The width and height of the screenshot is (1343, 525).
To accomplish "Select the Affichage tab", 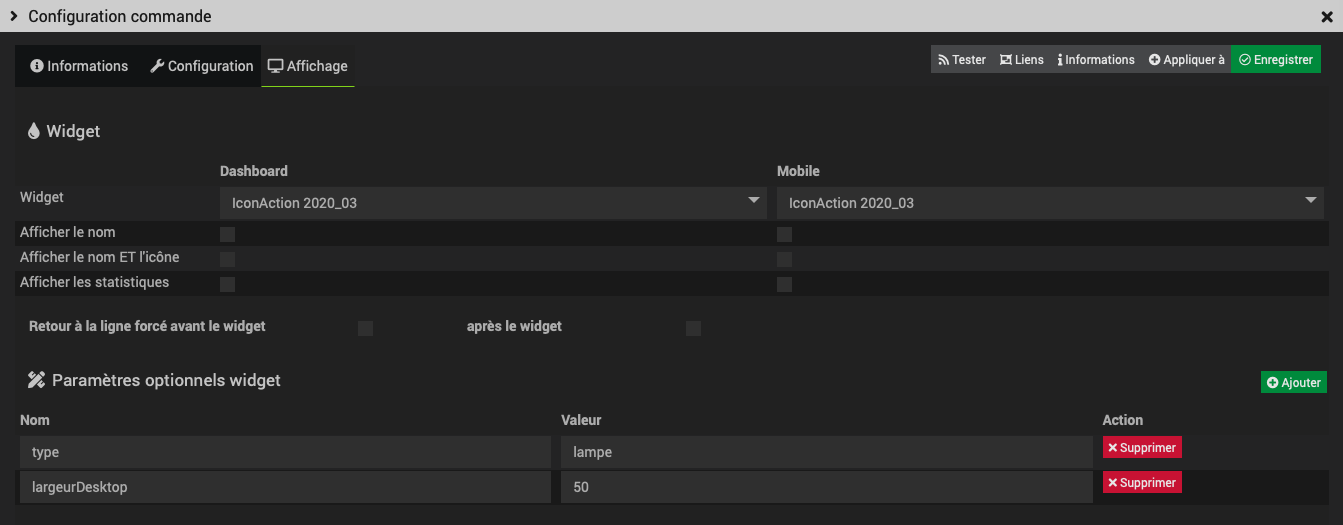I will tap(308, 66).
